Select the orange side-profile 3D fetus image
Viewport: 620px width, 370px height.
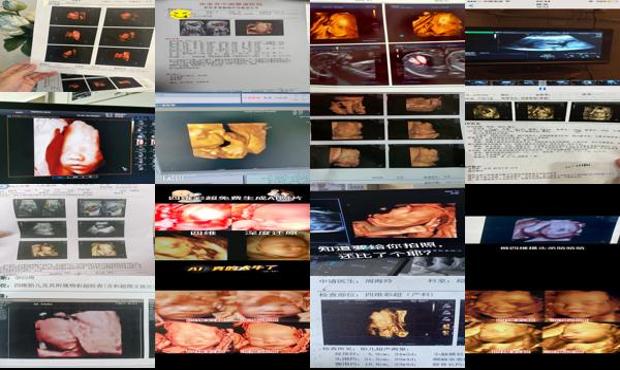(404, 221)
